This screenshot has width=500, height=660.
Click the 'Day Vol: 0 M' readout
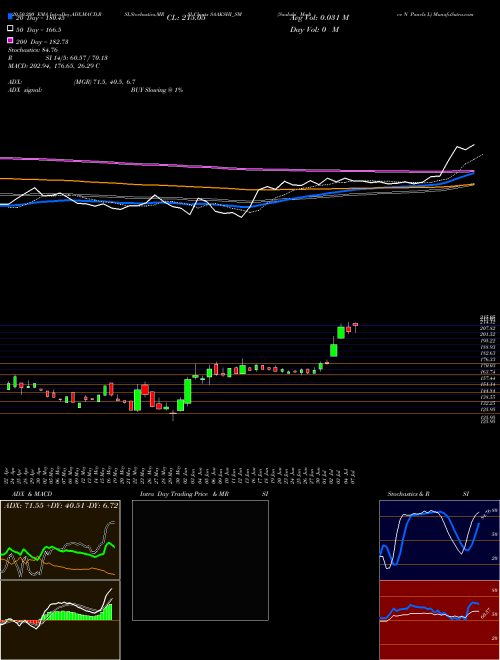coord(314,30)
